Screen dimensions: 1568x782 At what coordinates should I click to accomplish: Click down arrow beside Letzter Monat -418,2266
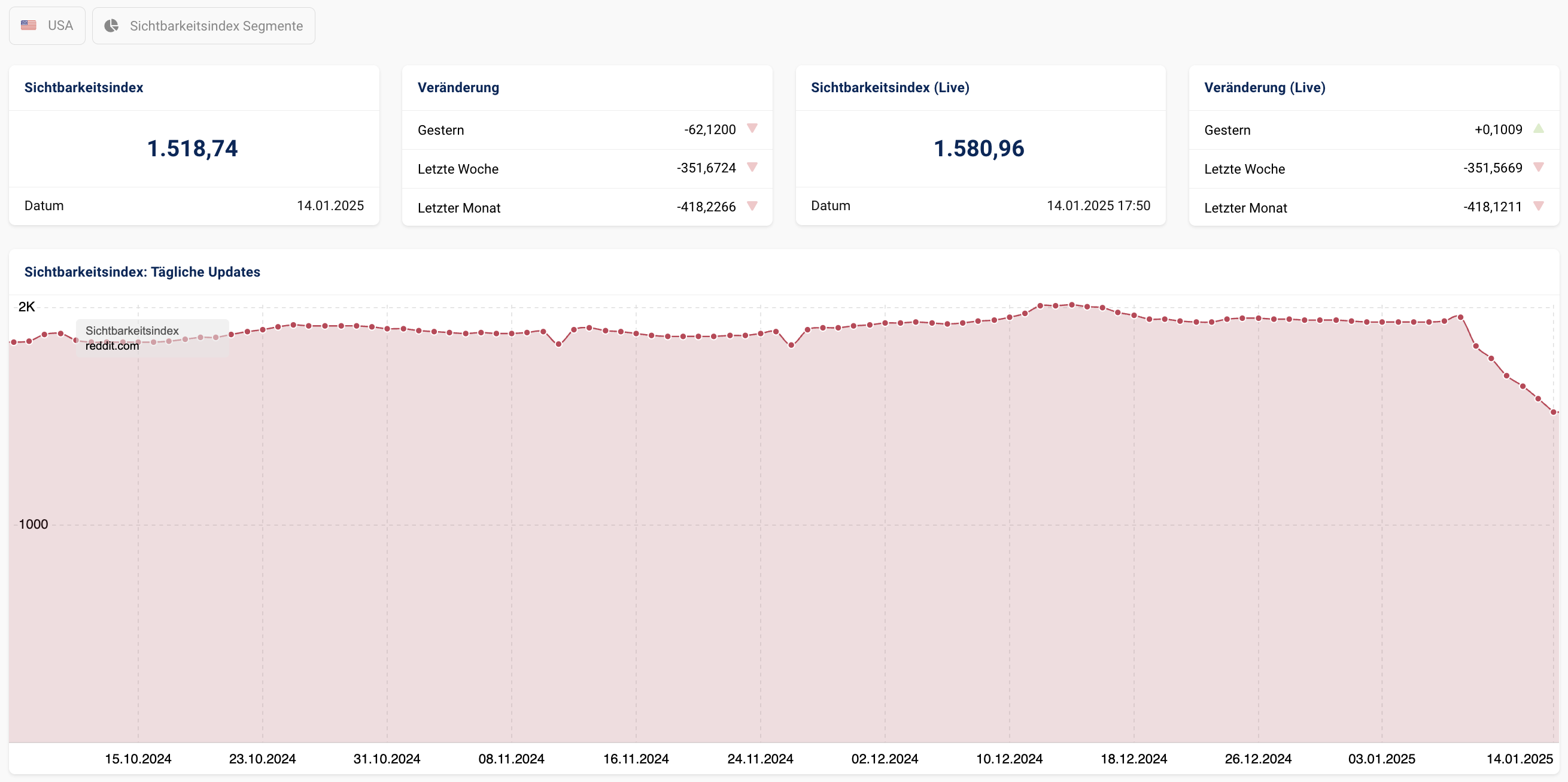pyautogui.click(x=752, y=207)
